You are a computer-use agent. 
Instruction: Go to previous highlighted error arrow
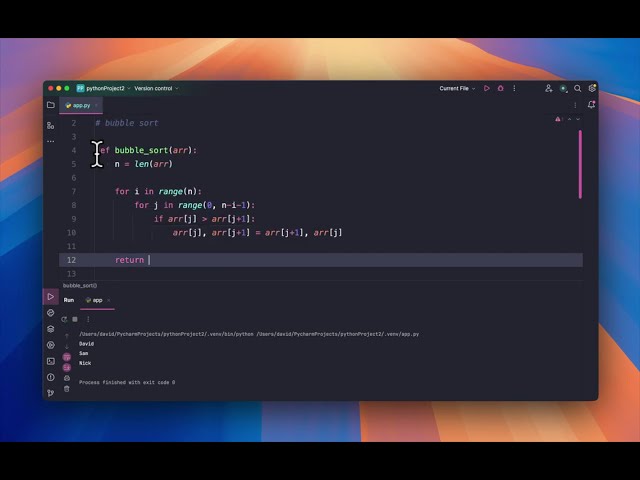569,119
